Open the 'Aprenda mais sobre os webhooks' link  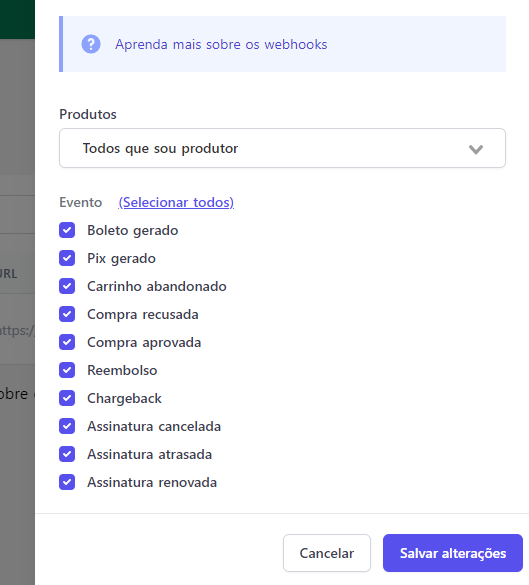click(x=221, y=44)
